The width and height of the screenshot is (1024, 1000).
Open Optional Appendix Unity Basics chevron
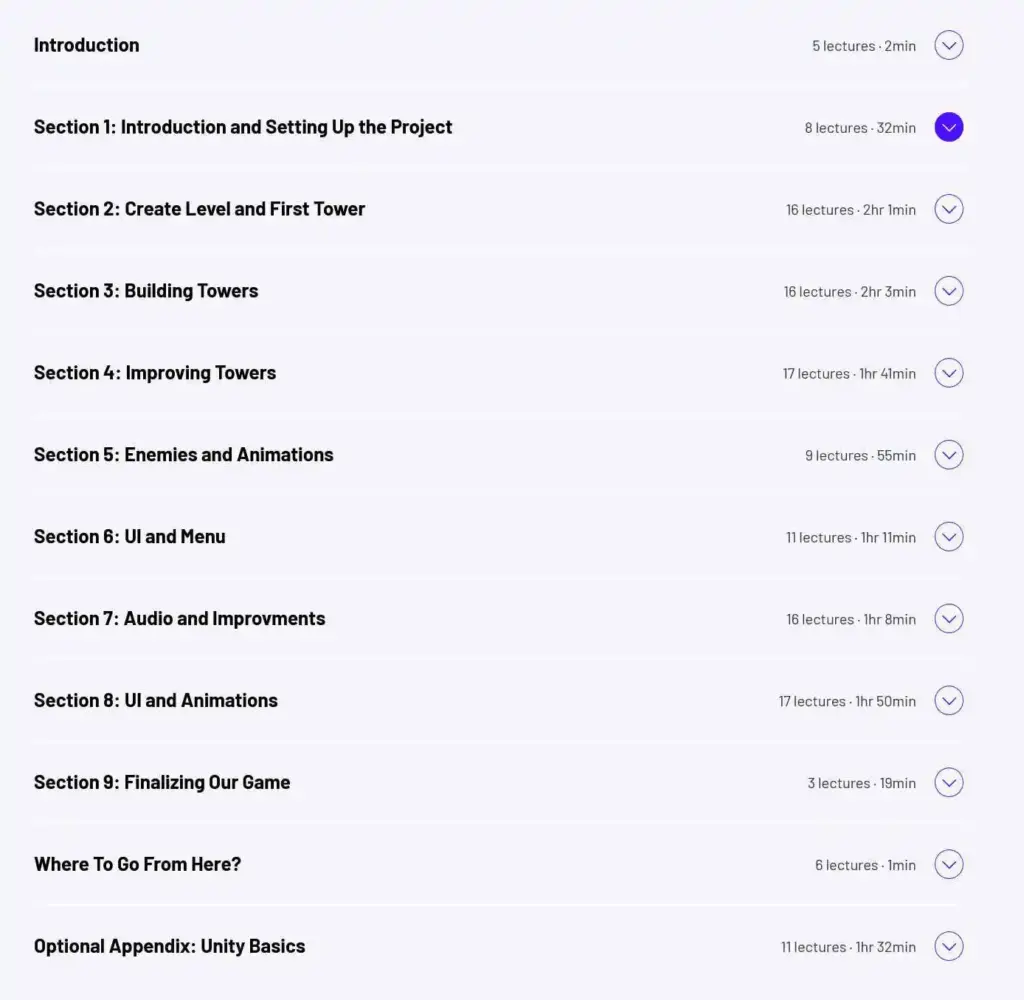[x=948, y=947]
